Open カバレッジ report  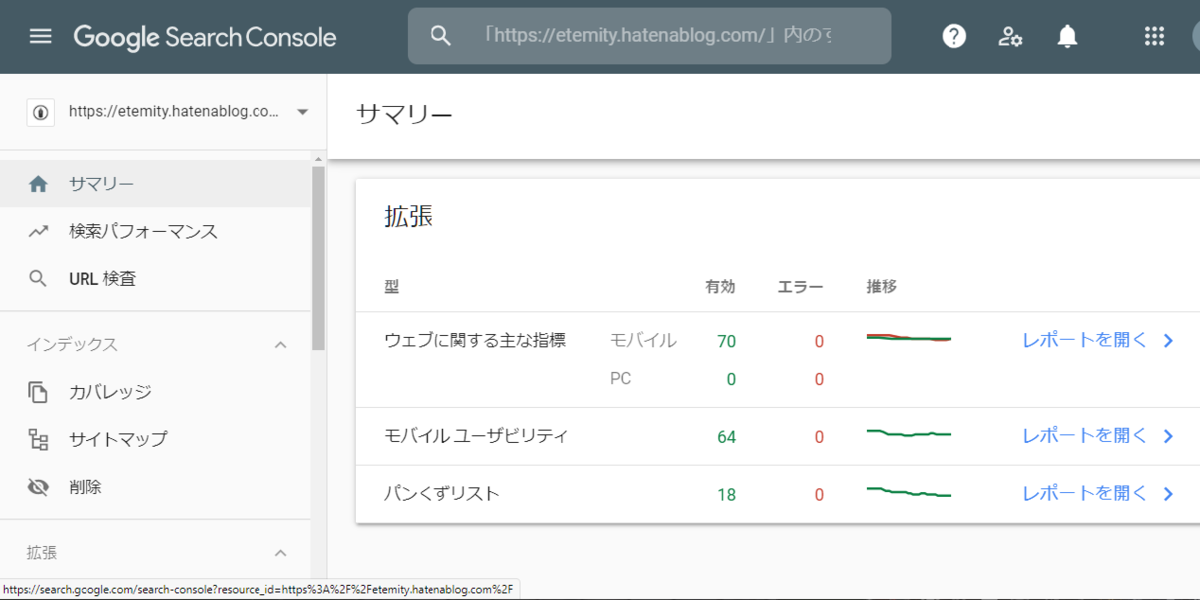coord(156,392)
